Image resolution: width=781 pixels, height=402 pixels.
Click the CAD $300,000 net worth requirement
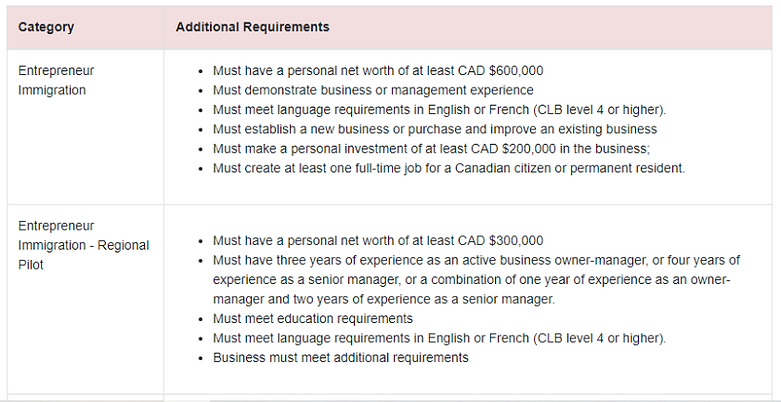pos(378,241)
